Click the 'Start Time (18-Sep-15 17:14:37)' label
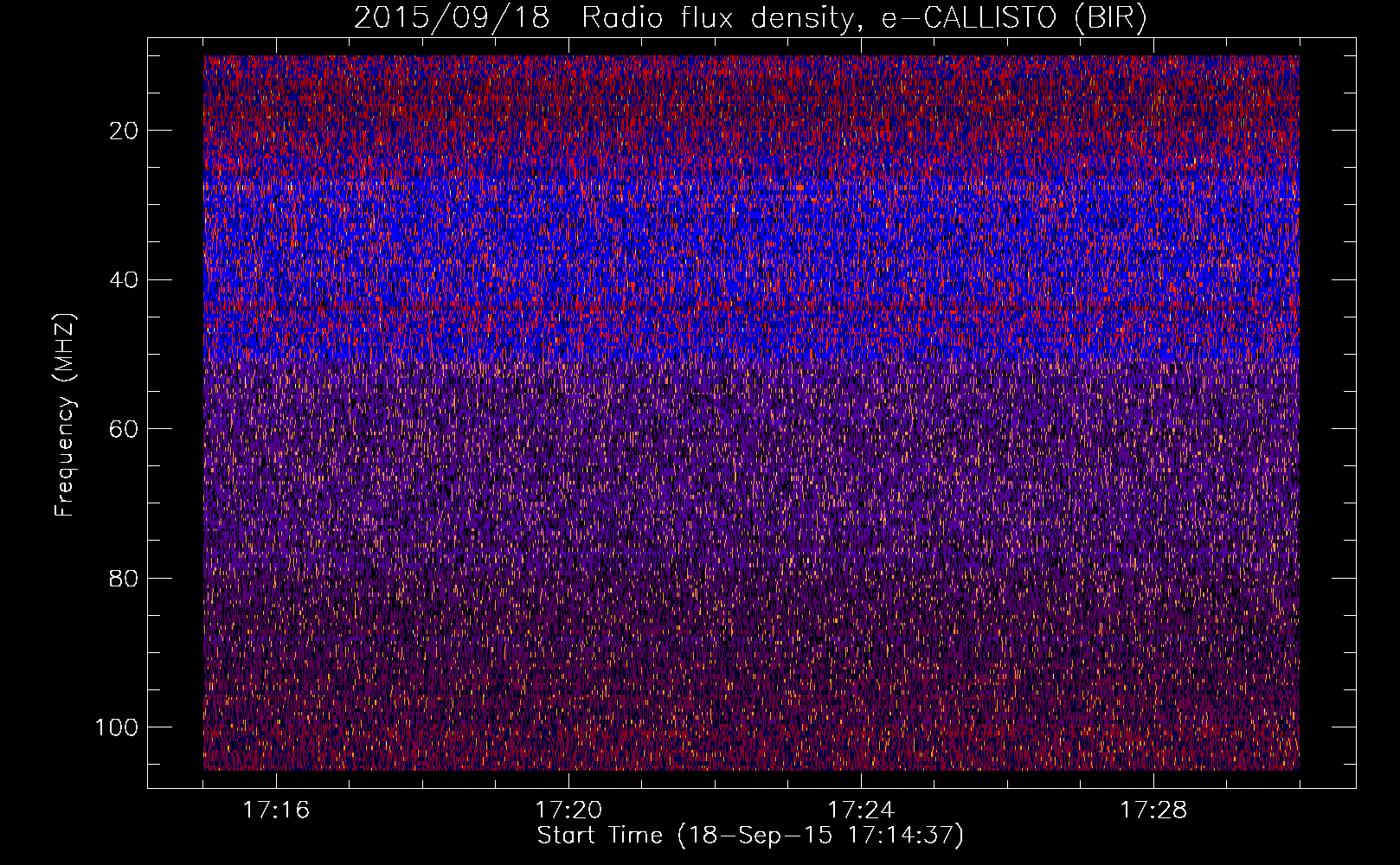1400x865 pixels. click(x=750, y=836)
